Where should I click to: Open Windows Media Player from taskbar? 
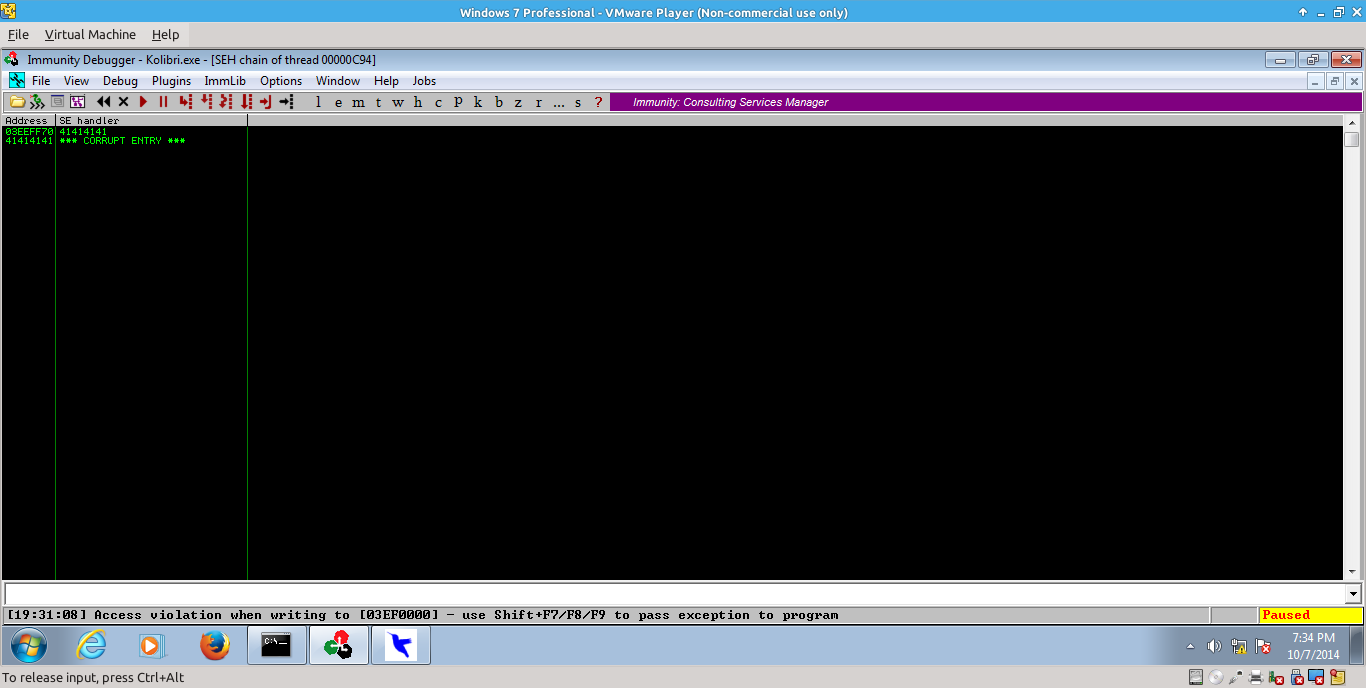[x=151, y=646]
